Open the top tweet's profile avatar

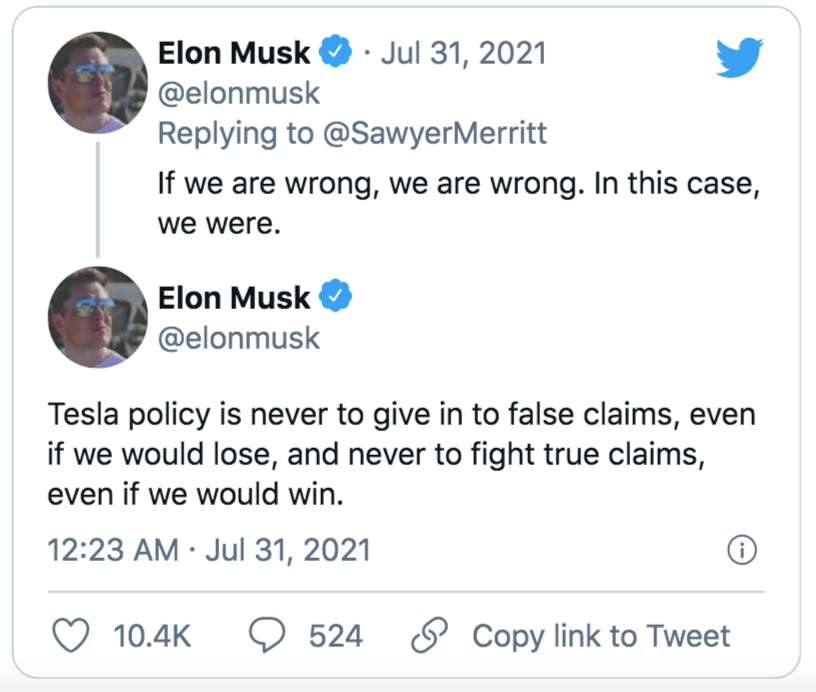pos(98,83)
